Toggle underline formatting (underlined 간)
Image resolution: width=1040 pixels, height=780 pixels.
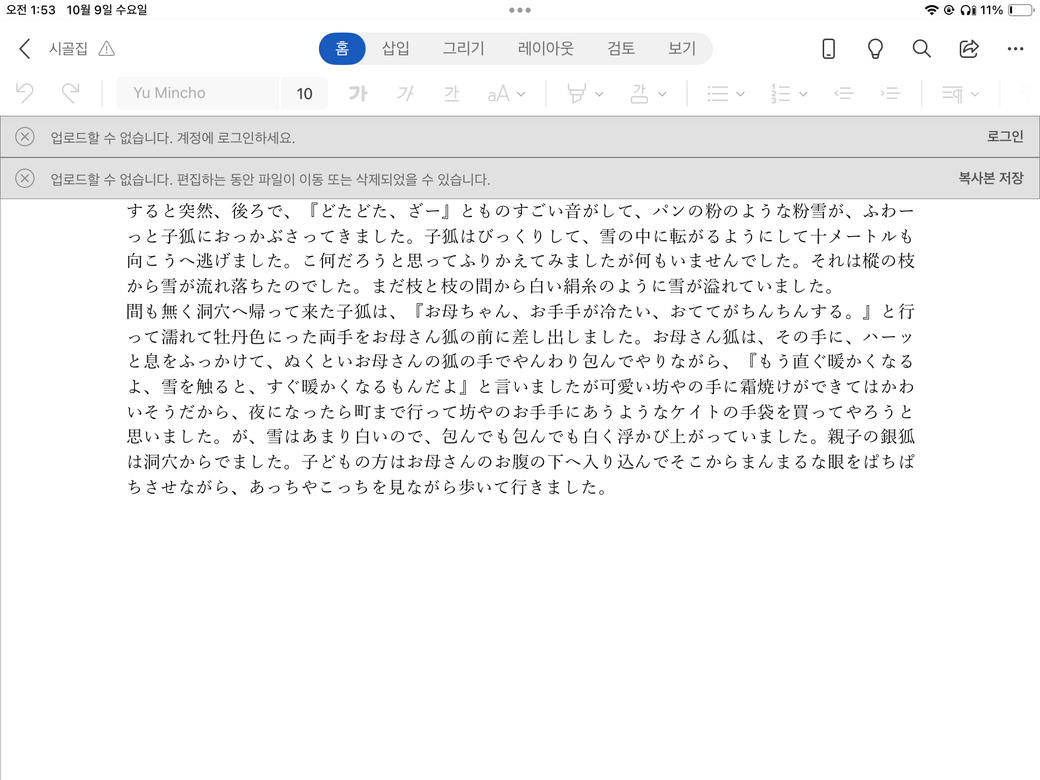[451, 93]
